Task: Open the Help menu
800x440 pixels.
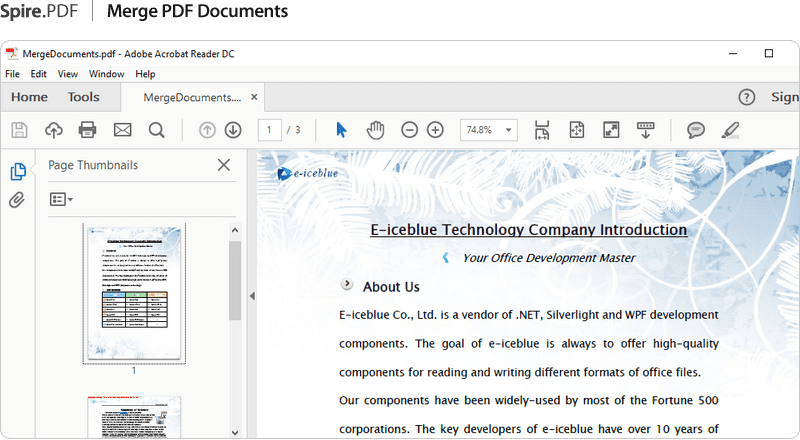Action: 145,74
